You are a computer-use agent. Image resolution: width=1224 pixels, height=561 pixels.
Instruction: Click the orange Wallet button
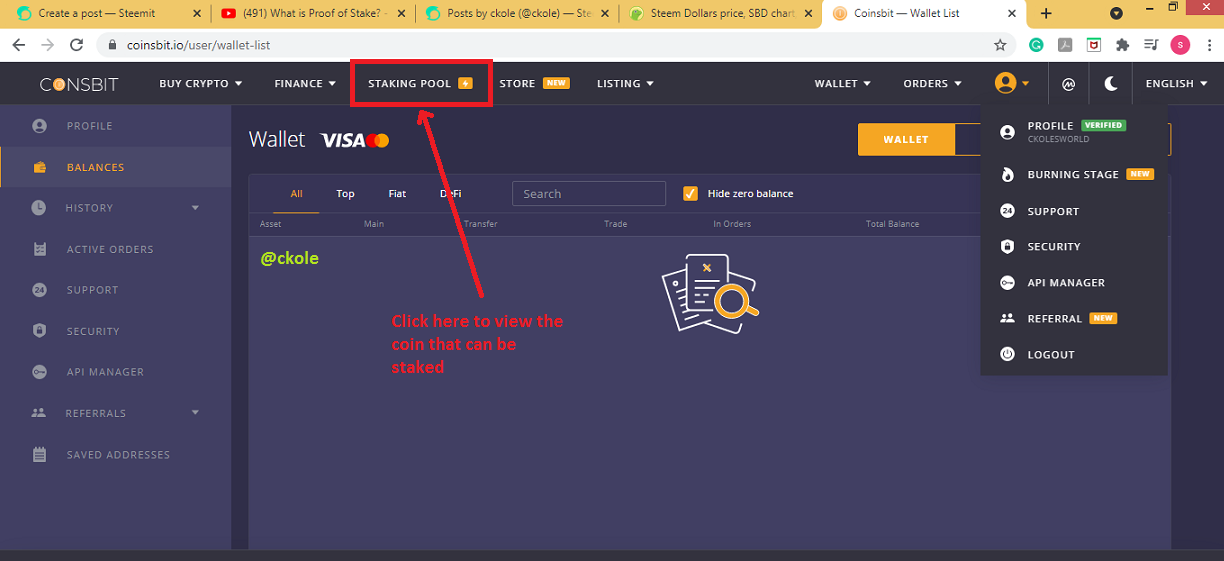pyautogui.click(x=906, y=140)
